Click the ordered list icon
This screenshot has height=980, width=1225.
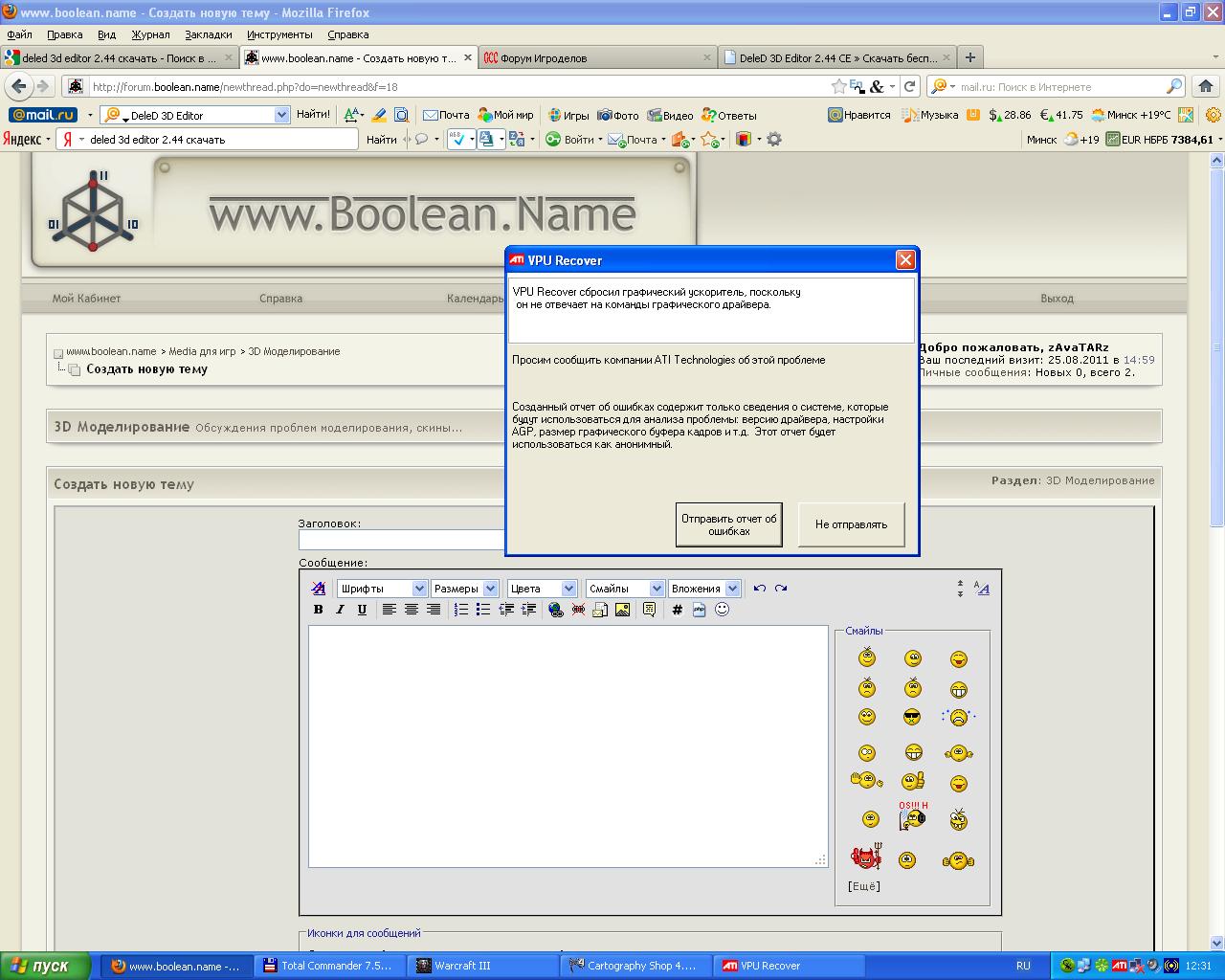(x=461, y=610)
